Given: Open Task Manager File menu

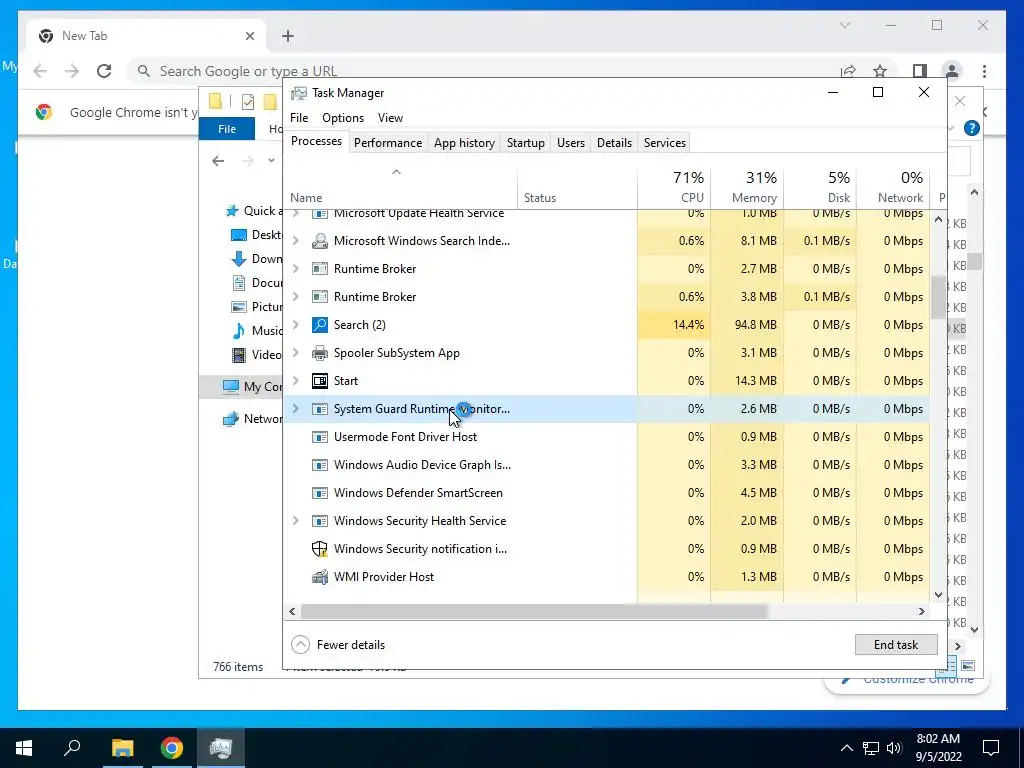Looking at the screenshot, I should pos(299,118).
